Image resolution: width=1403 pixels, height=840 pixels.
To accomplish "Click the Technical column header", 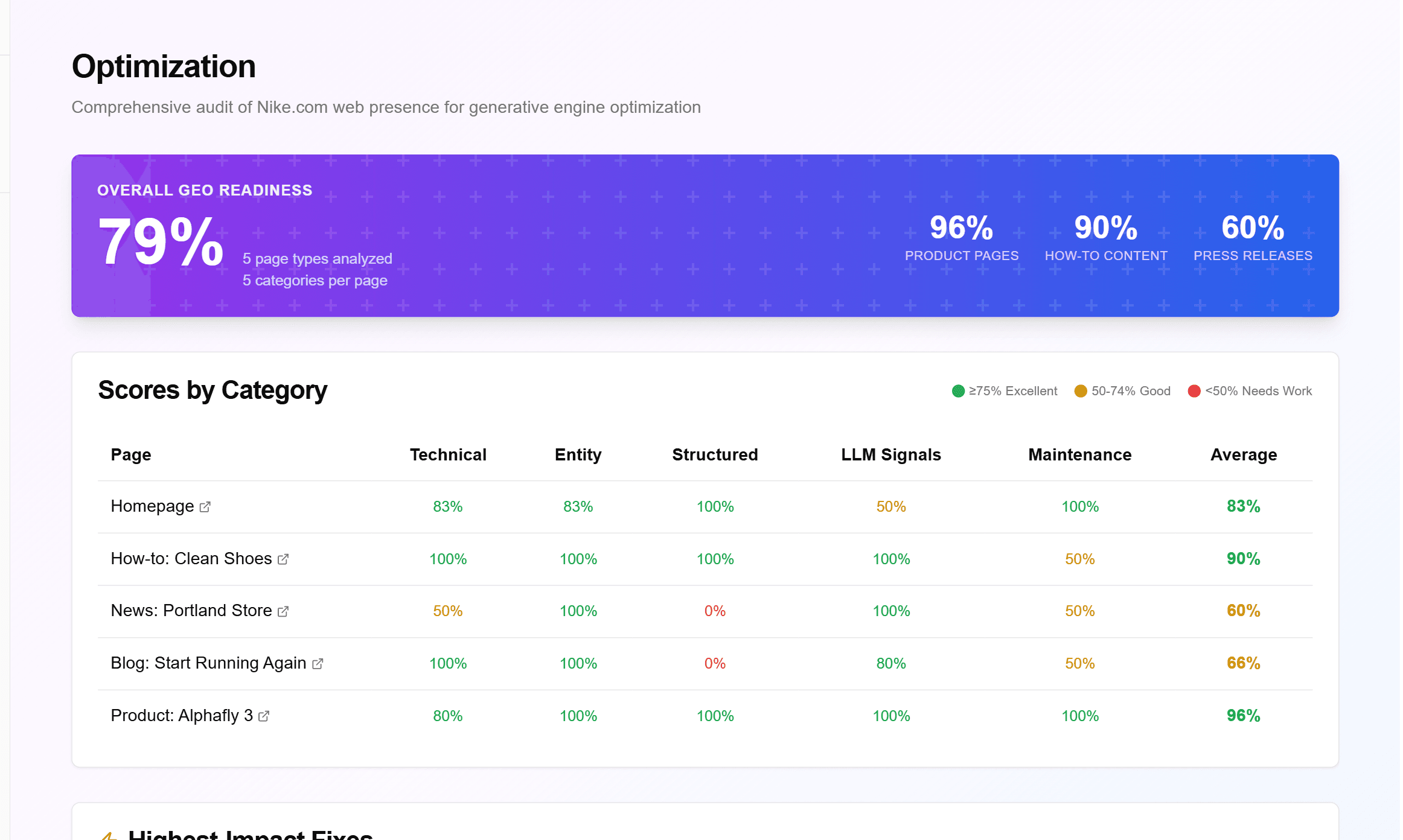I will pos(447,455).
